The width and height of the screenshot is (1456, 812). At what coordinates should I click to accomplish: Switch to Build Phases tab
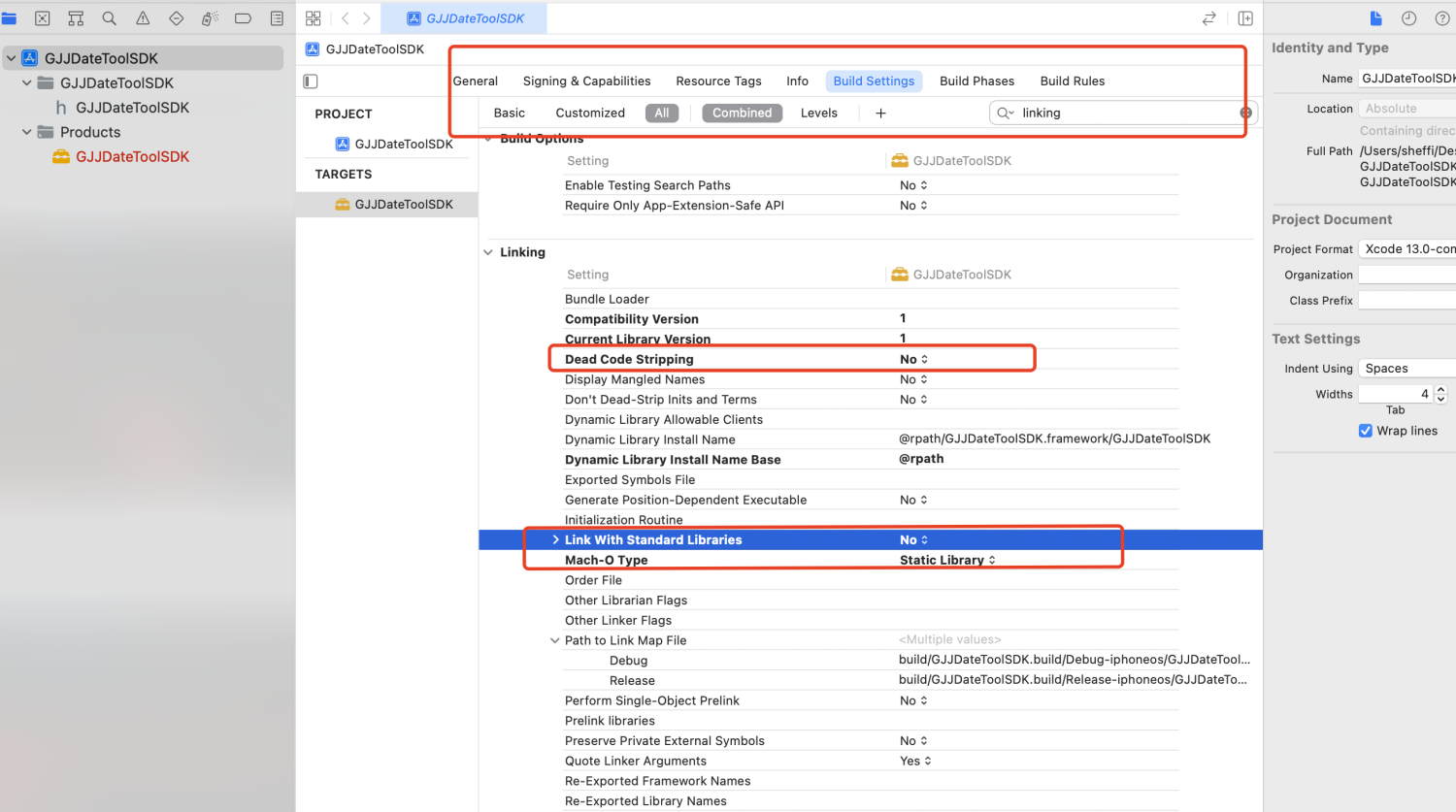pyautogui.click(x=976, y=81)
